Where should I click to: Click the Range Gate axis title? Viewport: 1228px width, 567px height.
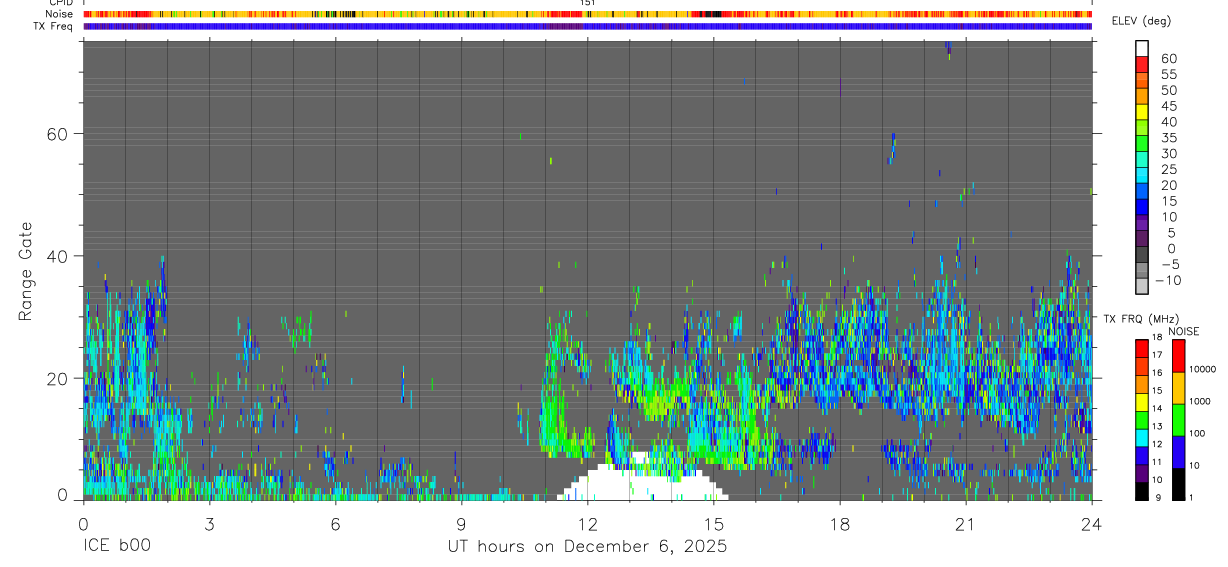[x=25, y=272]
